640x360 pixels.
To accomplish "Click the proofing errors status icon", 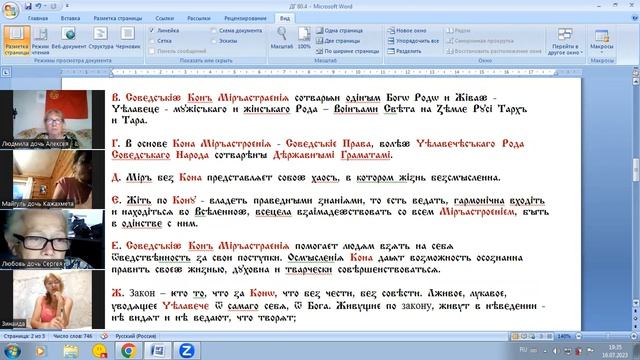I will pos(104,336).
